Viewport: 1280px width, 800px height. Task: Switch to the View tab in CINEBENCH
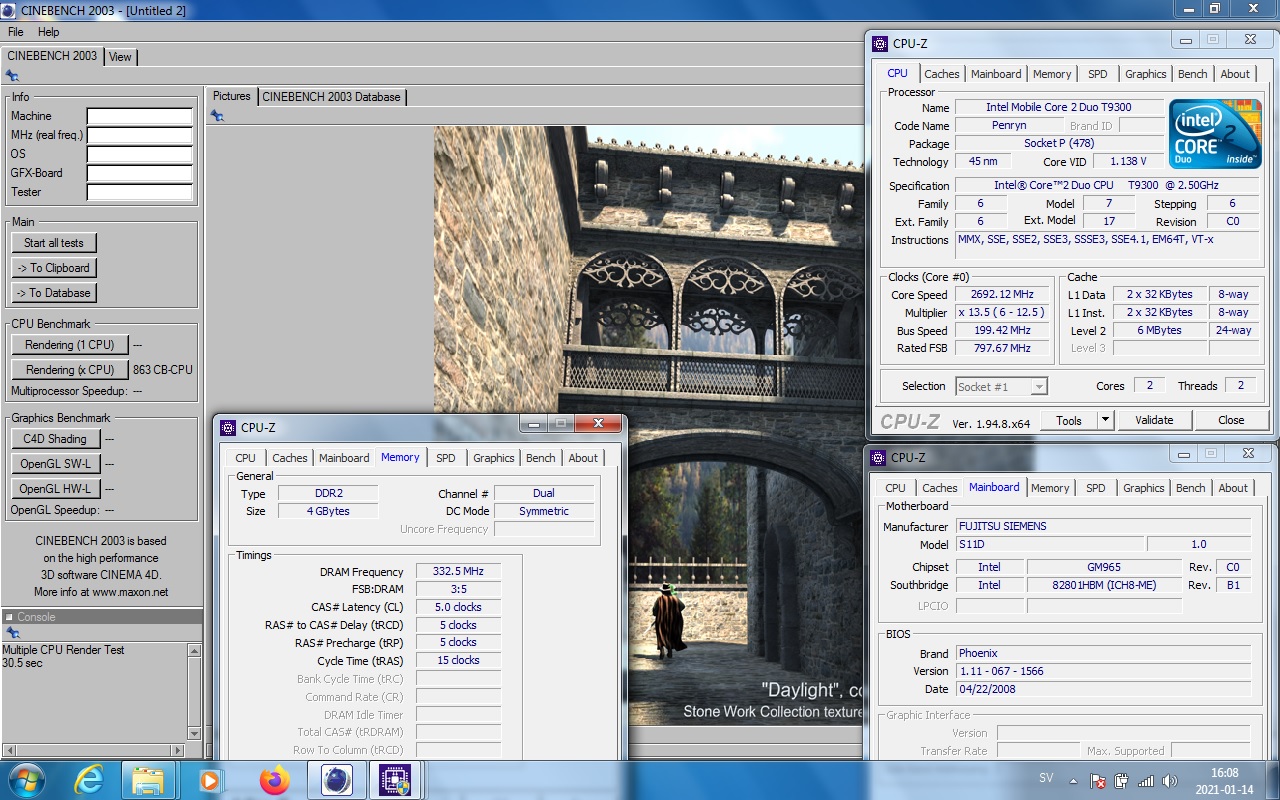(120, 57)
